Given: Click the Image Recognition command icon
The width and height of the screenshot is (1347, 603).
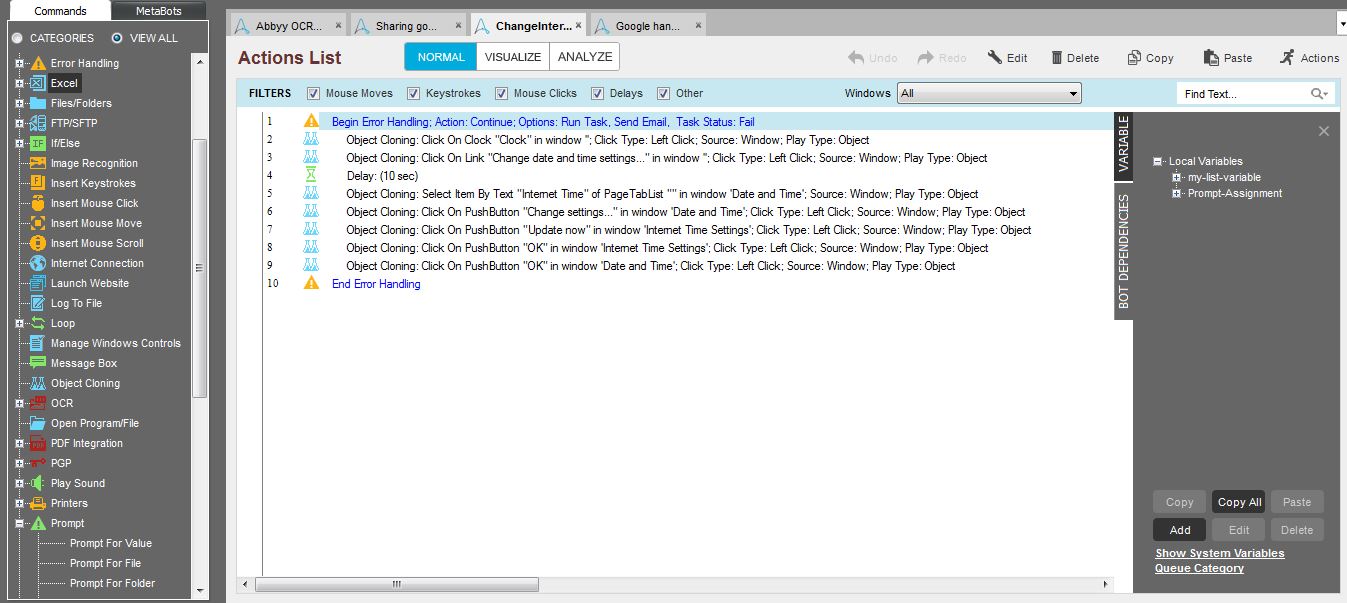Looking at the screenshot, I should (38, 163).
